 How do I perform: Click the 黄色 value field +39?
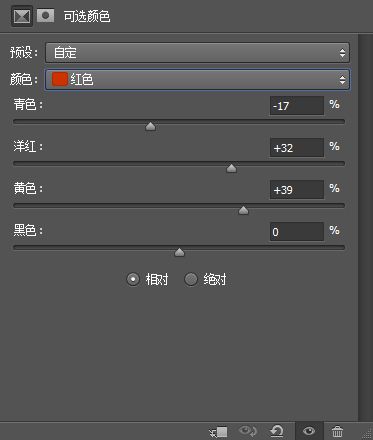(297, 190)
